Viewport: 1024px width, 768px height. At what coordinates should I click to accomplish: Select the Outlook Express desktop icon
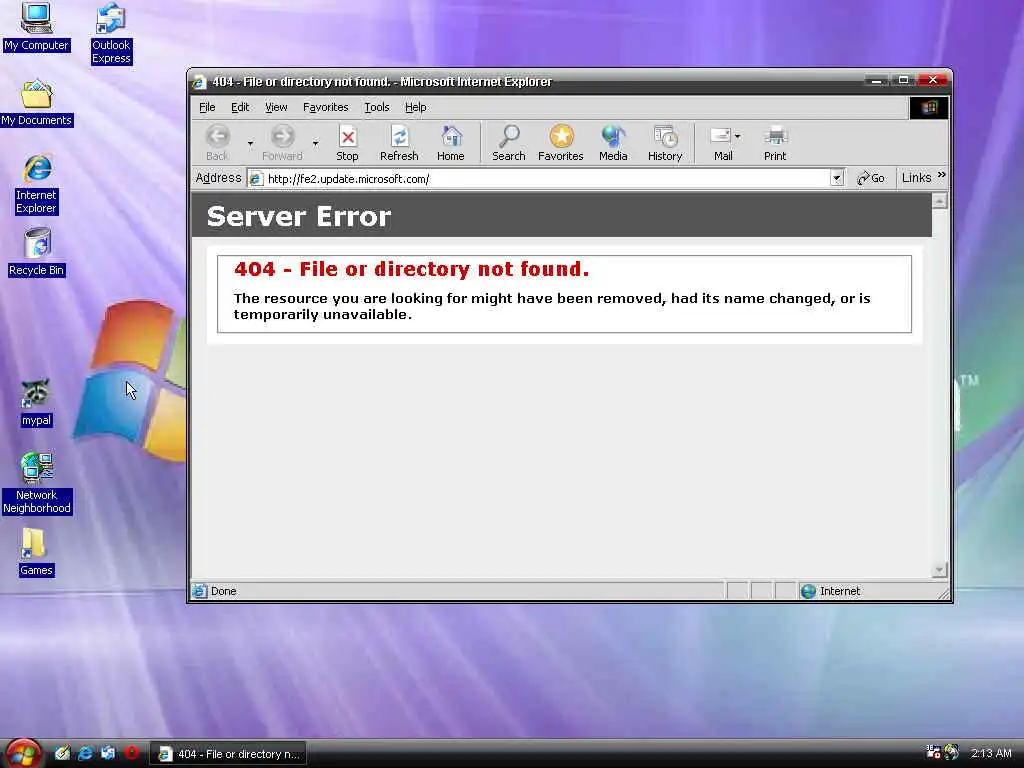[111, 33]
